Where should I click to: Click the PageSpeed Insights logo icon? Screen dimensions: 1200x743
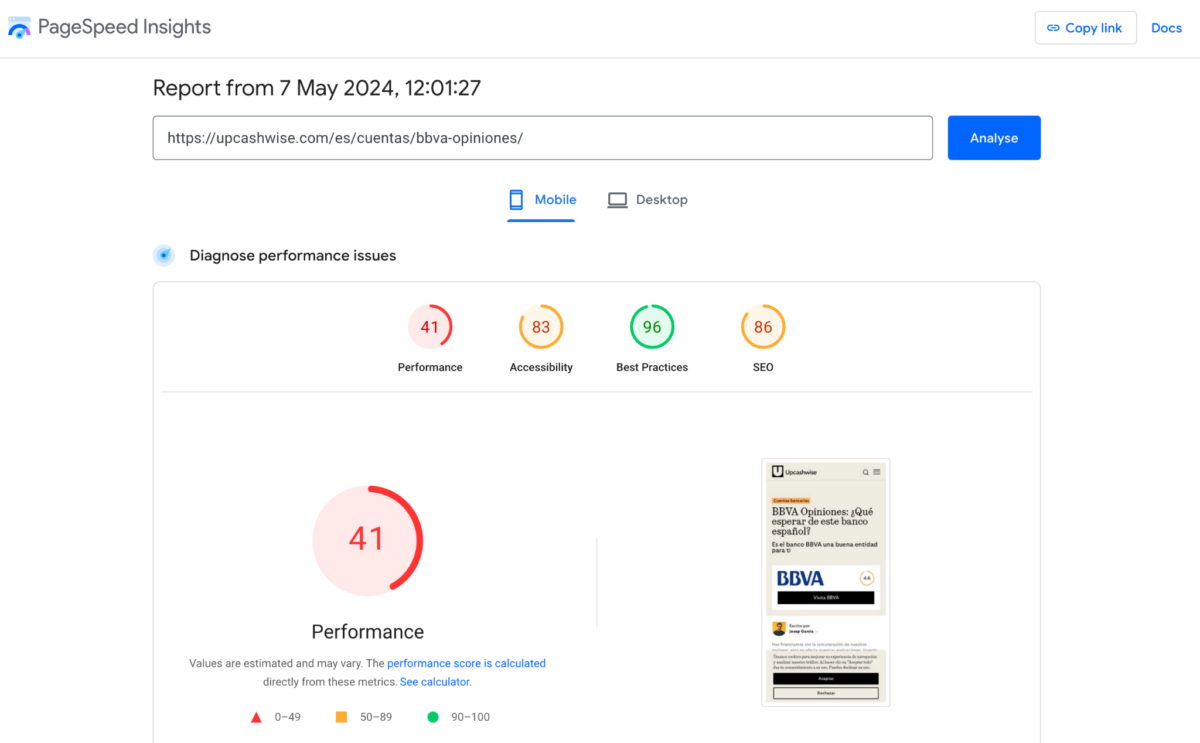coord(19,28)
